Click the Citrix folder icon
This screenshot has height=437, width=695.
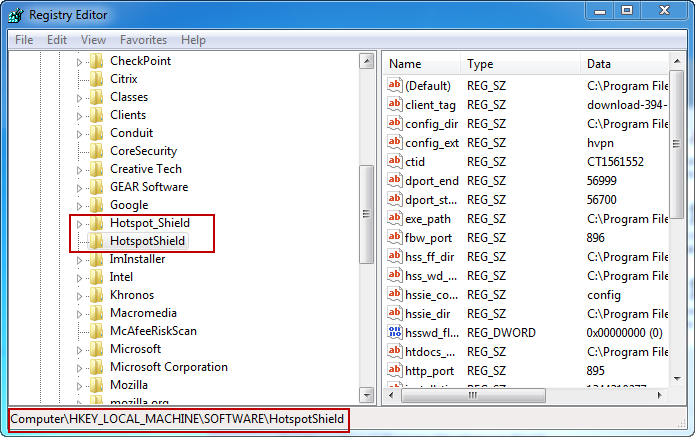point(97,79)
